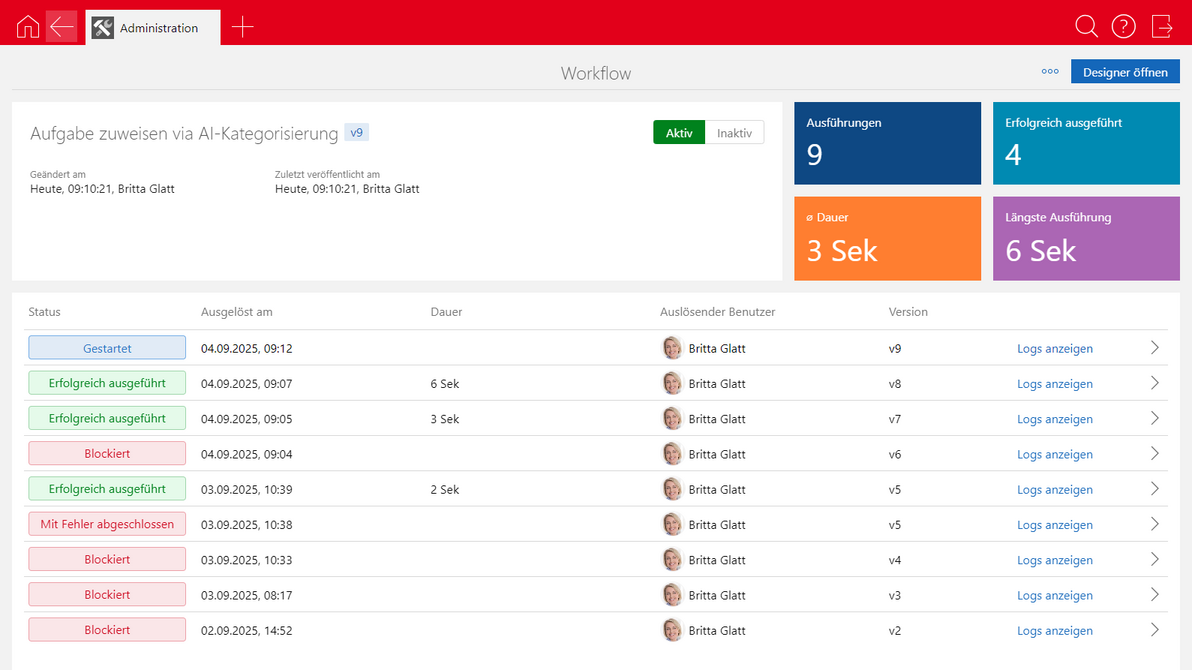Set workflow to Aktiv
This screenshot has width=1192, height=670.
click(x=679, y=133)
